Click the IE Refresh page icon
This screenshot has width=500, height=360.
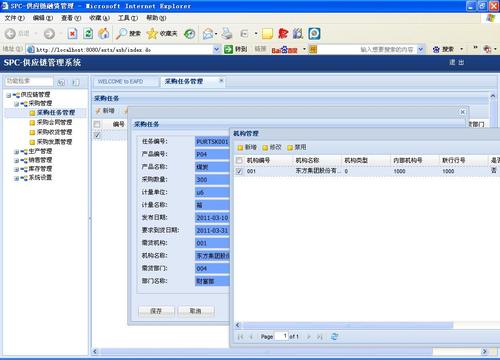[x=88, y=33]
